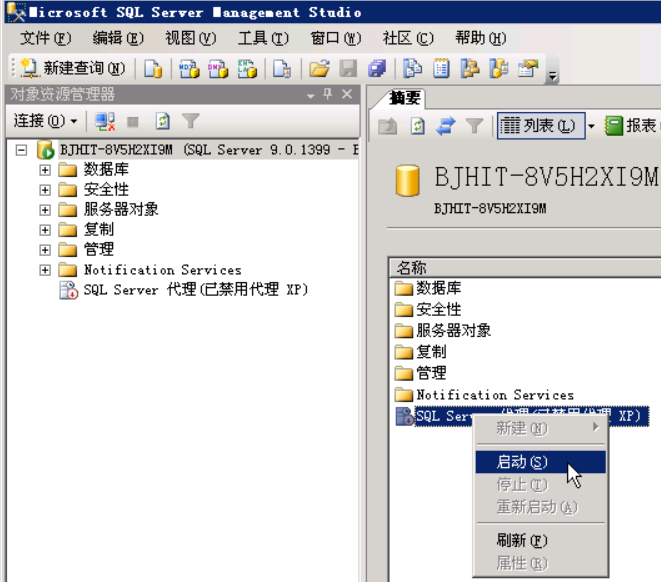661x582 pixels.
Task: Open the 窗口(W) menu
Action: [x=336, y=38]
